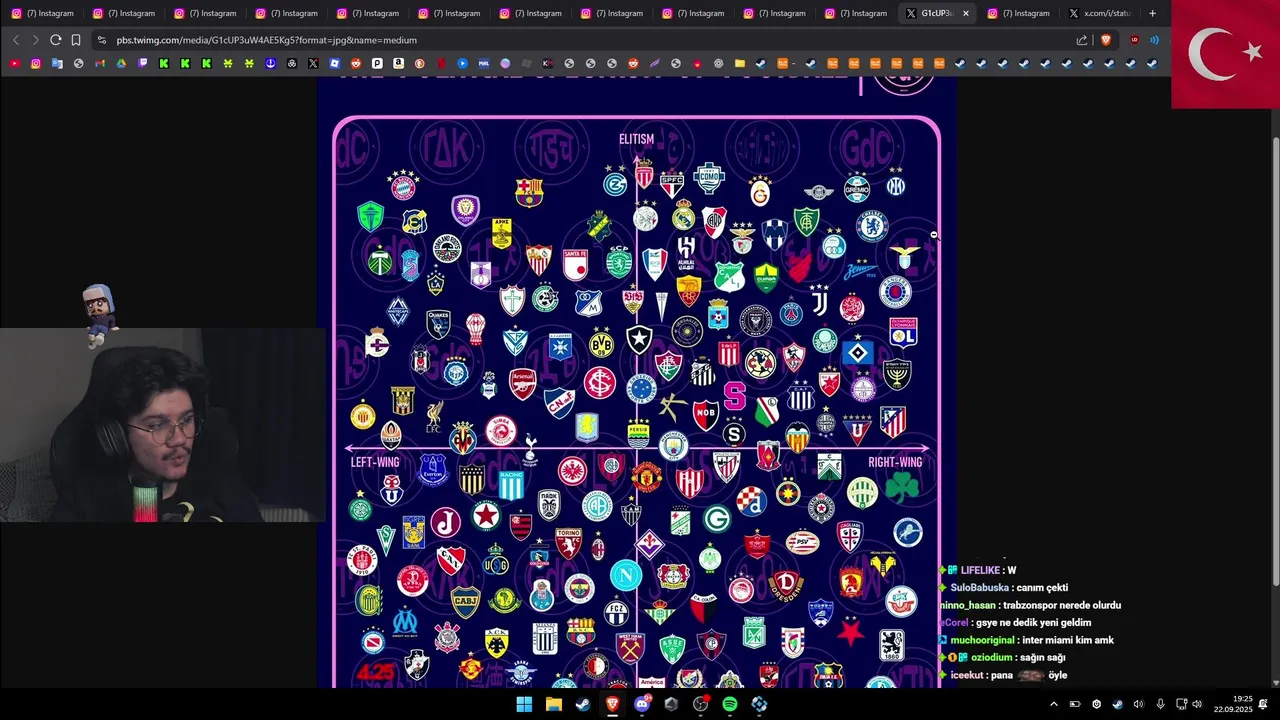Open the Reddit bookmark next to Roblox

point(356,63)
